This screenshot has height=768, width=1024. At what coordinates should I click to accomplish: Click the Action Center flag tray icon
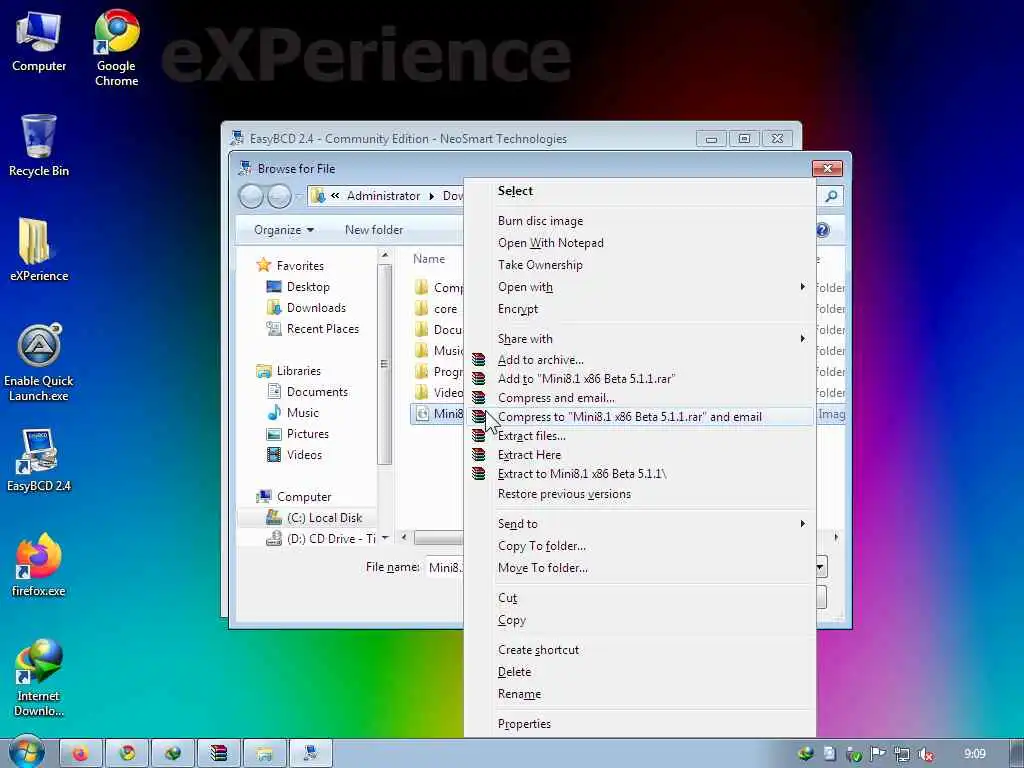pyautogui.click(x=878, y=754)
